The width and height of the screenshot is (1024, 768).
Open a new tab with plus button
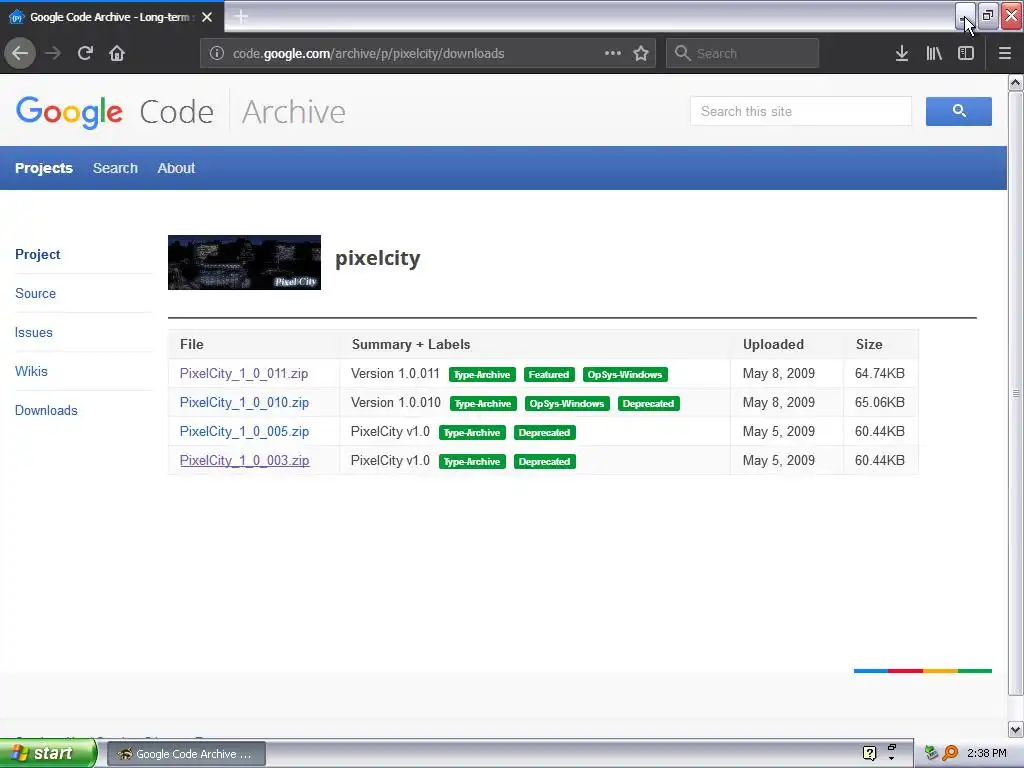point(241,16)
